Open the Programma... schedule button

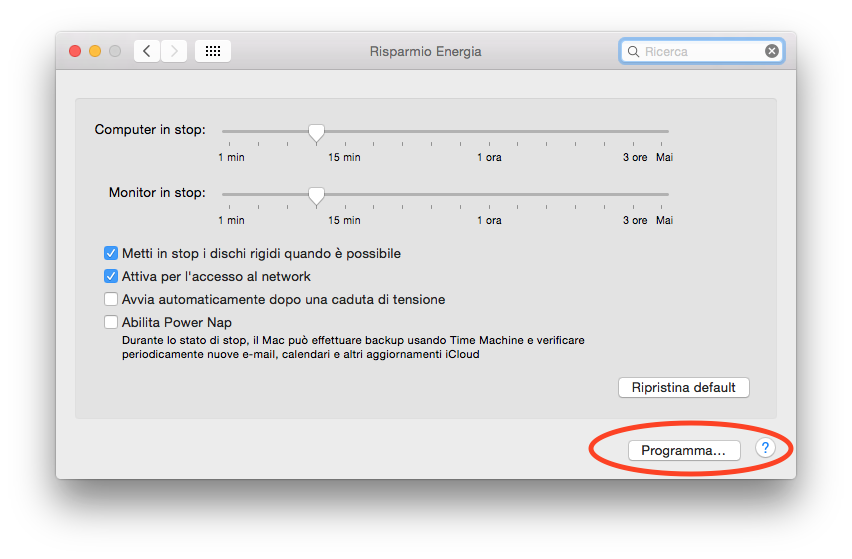[684, 450]
